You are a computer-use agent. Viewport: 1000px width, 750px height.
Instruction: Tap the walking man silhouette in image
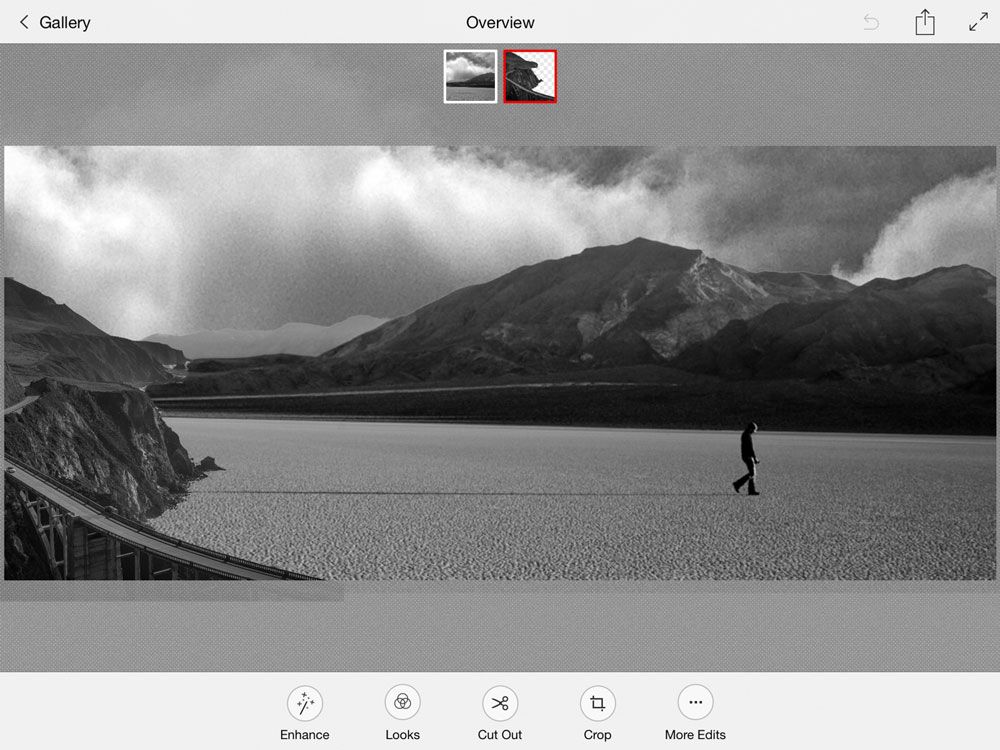[x=747, y=458]
